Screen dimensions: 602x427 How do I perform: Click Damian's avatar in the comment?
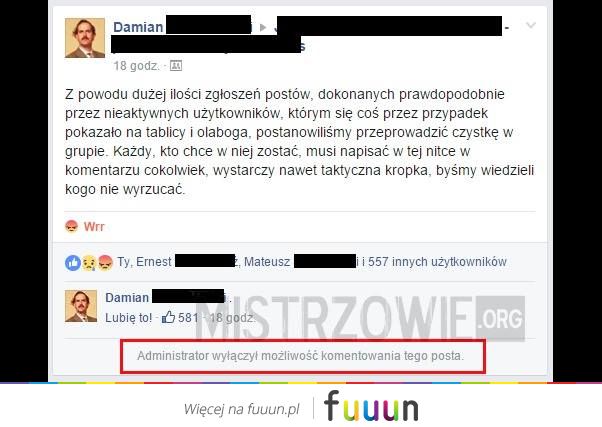tap(81, 306)
